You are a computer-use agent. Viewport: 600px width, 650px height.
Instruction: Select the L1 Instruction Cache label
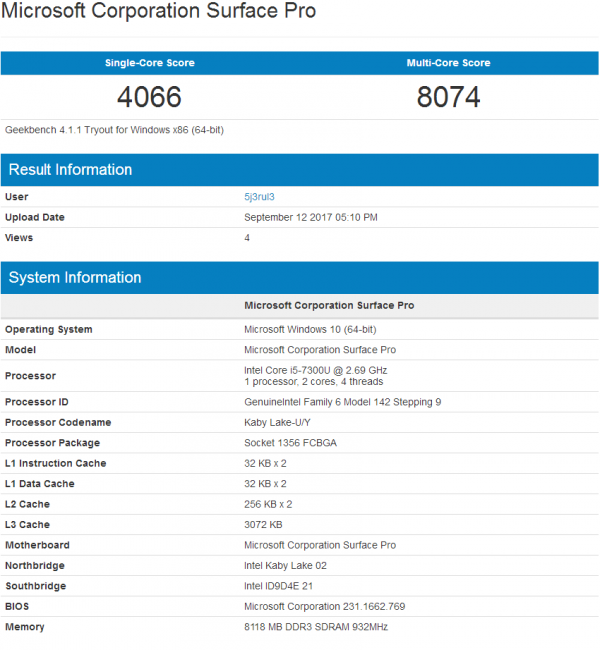pos(56,463)
